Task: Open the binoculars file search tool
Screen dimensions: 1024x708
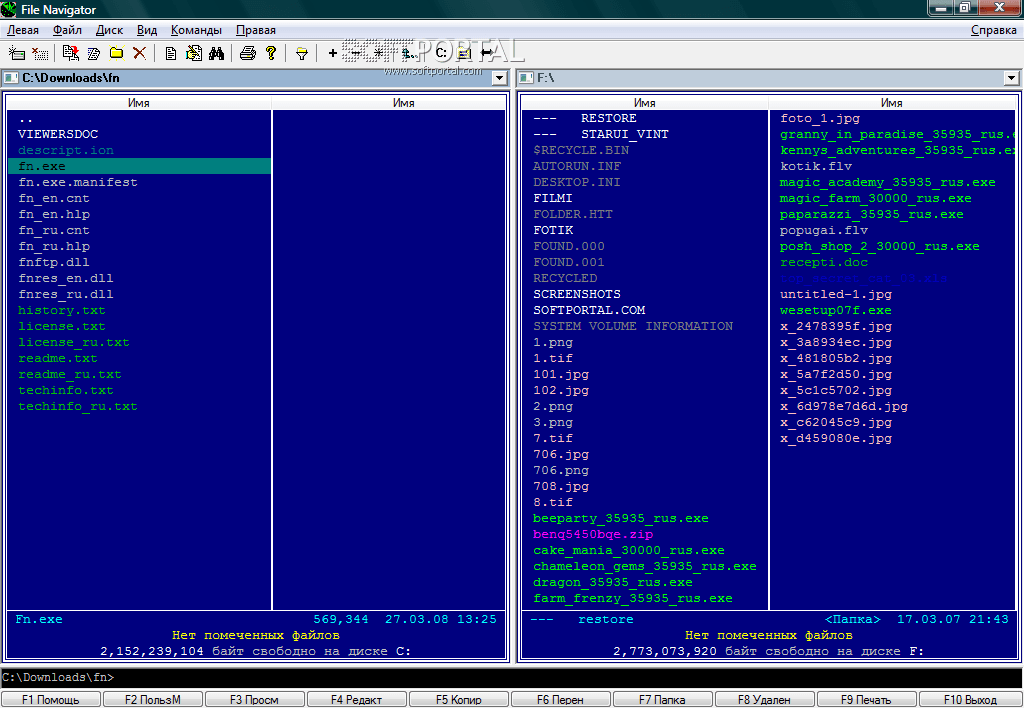Action: tap(216, 53)
